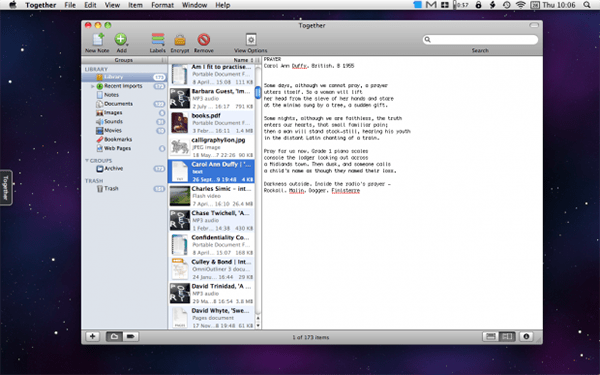Select the Chase Twichell MP3 item
Image resolution: width=600 pixels, height=375 pixels.
[x=211, y=221]
